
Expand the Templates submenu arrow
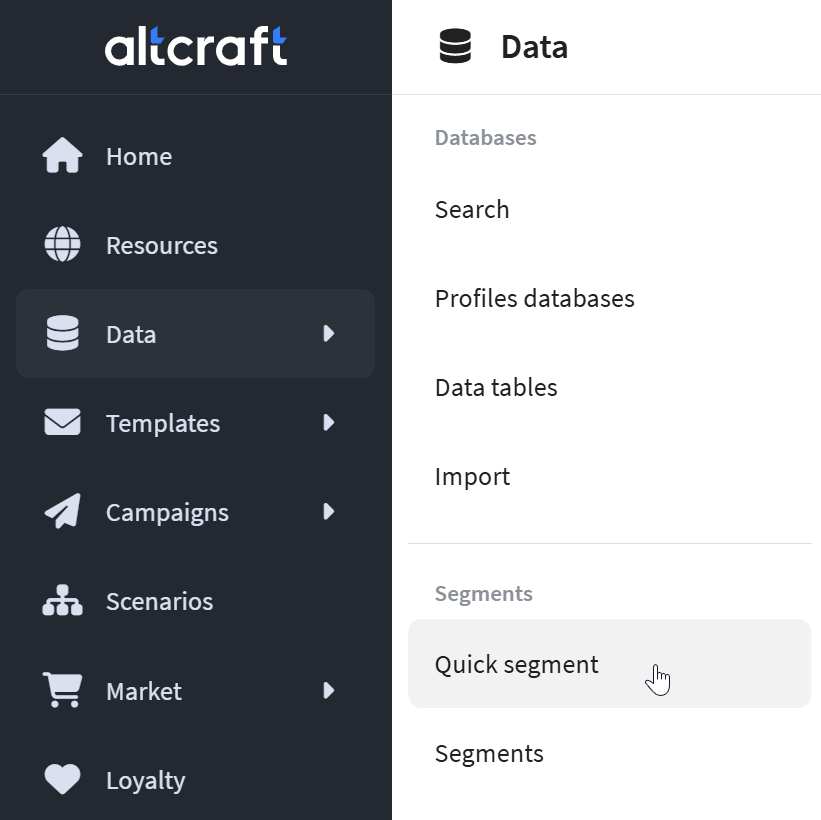[328, 422]
